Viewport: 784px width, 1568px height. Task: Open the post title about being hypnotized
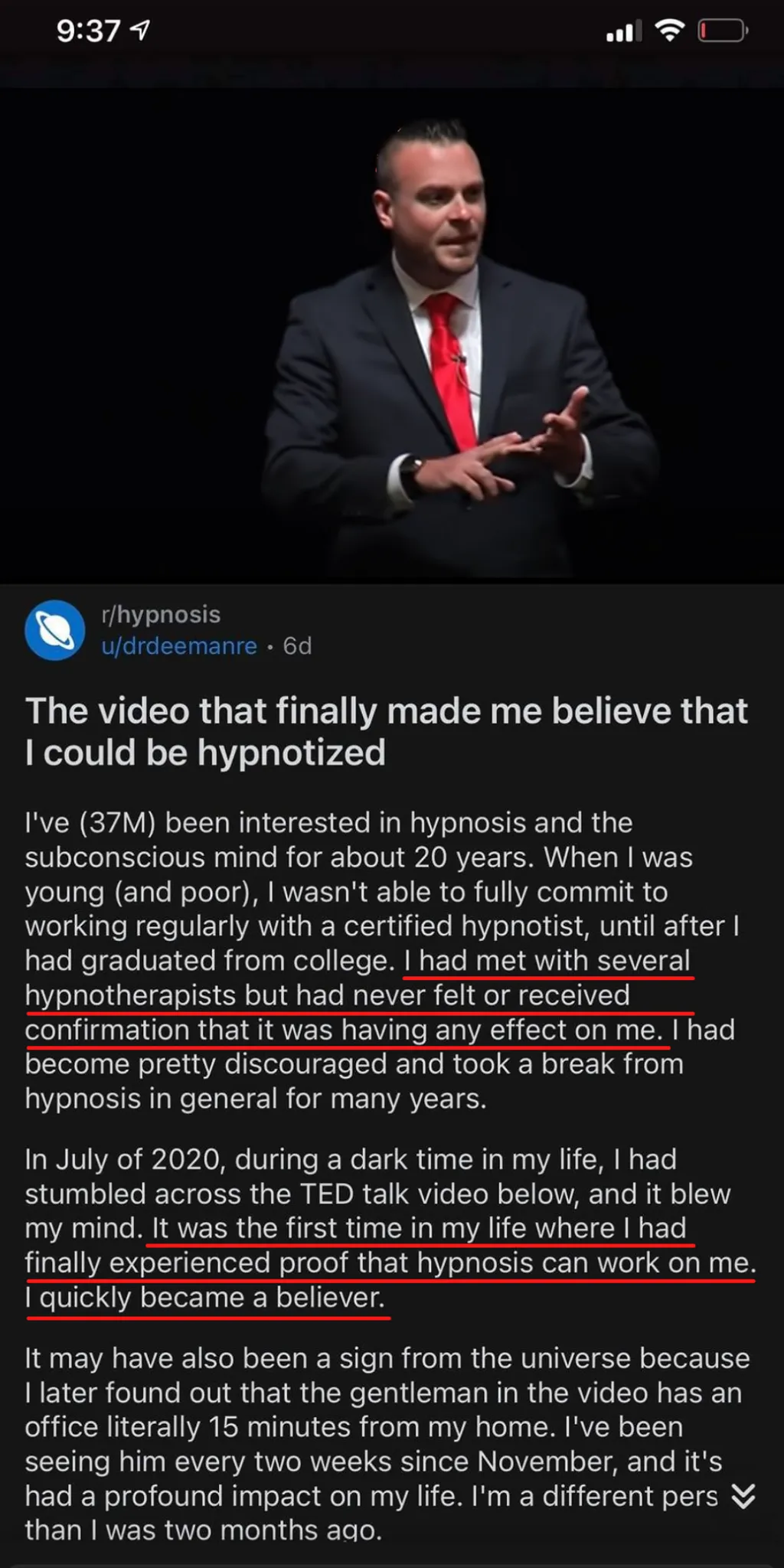pos(387,731)
